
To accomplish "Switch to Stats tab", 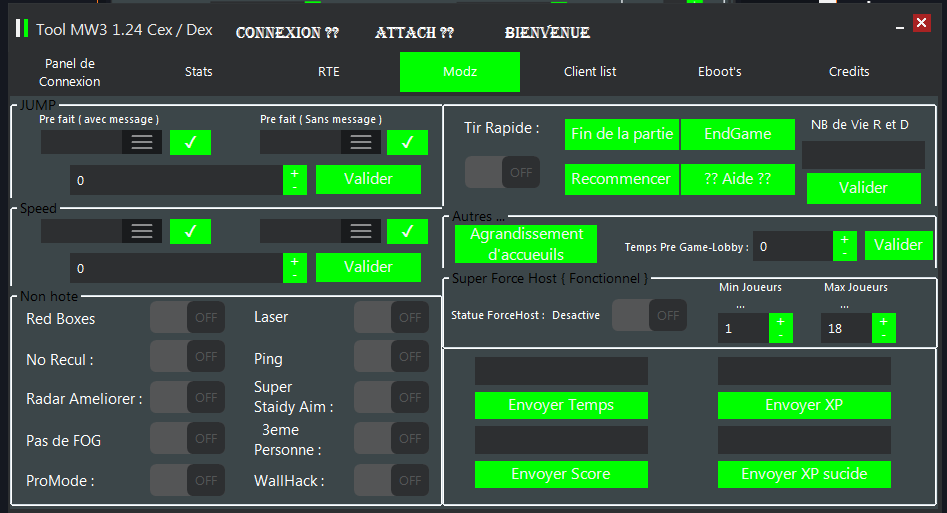I will pyautogui.click(x=199, y=72).
